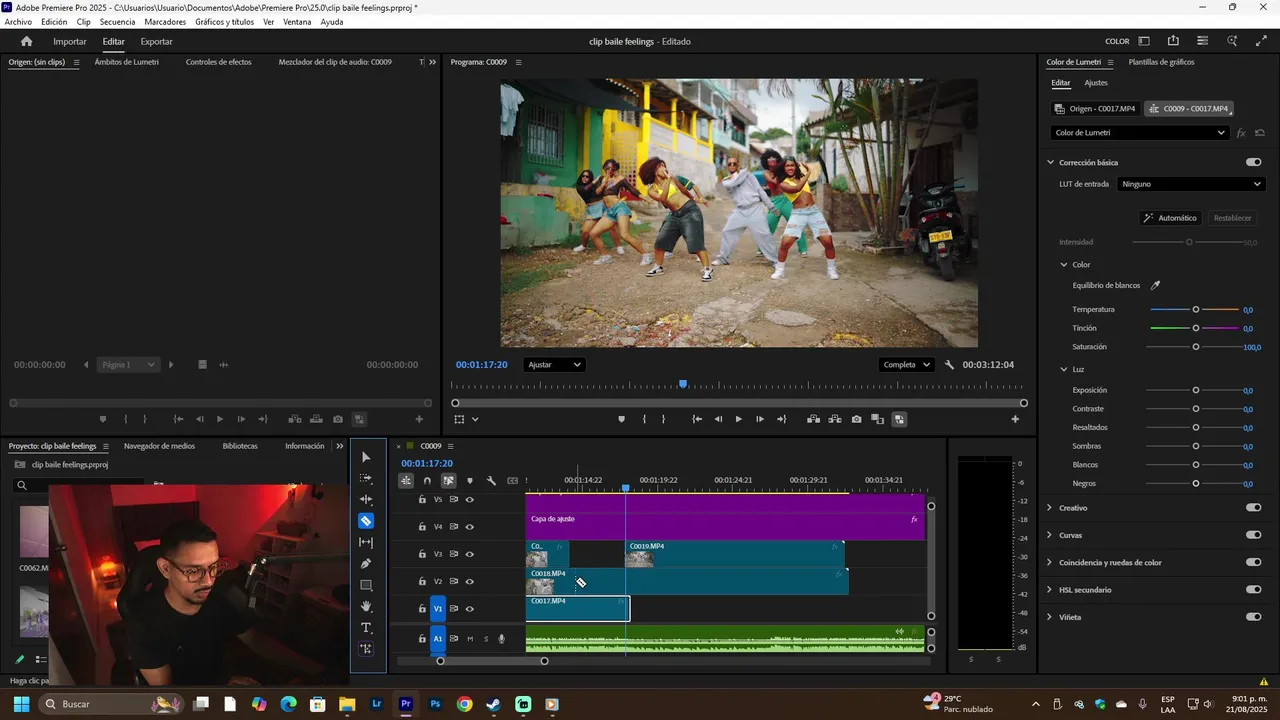Select Origen - C0017.MP4 clip button
Image resolution: width=1280 pixels, height=720 pixels.
coord(1095,108)
